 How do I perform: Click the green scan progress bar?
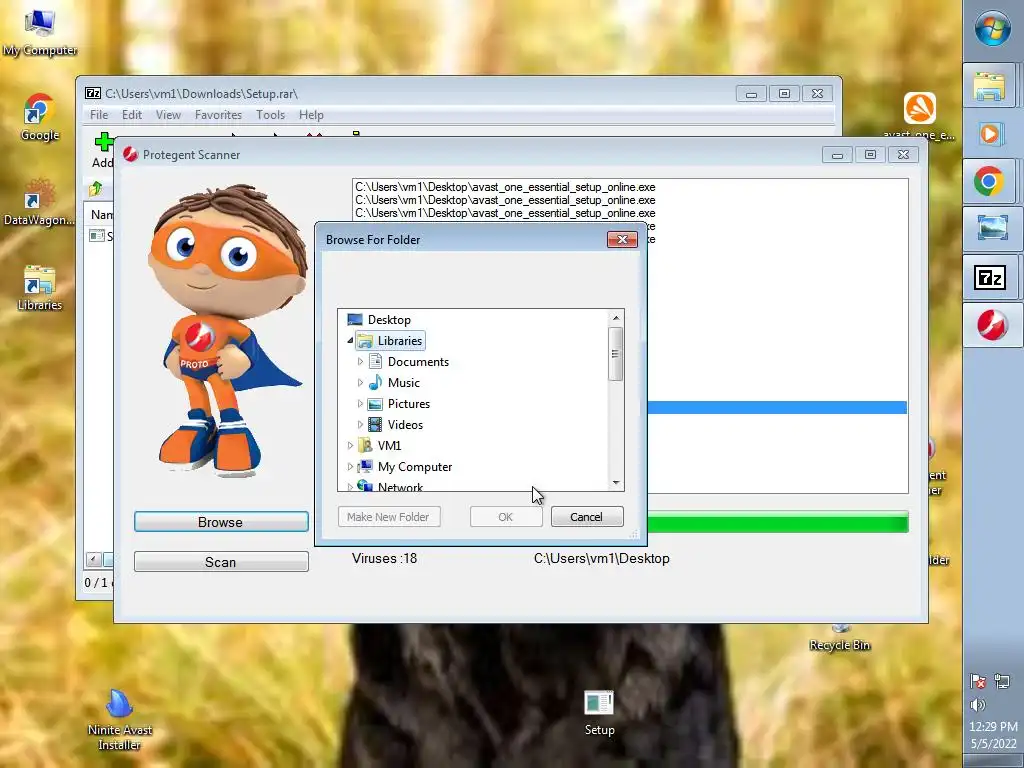click(777, 522)
